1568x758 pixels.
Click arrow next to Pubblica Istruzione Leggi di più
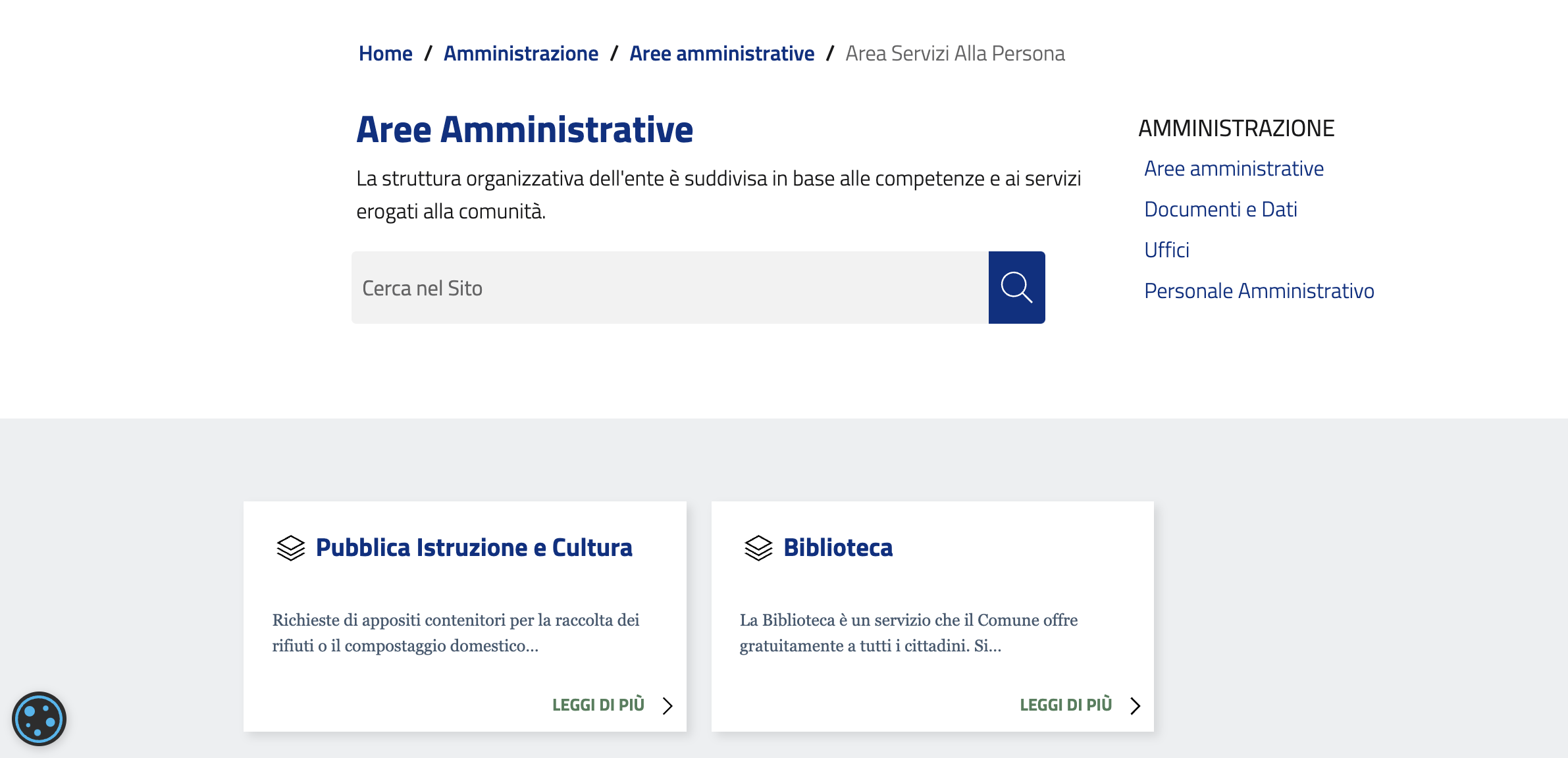click(x=667, y=705)
